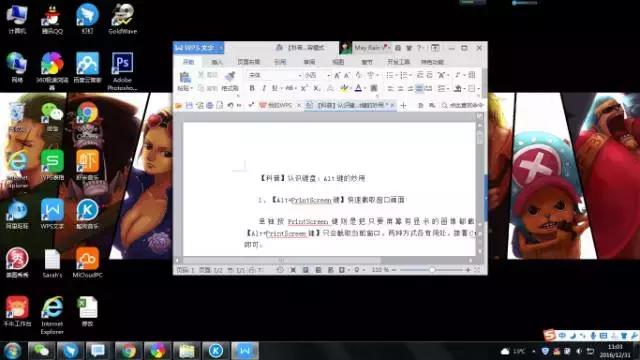Select align left paragraph button
The height and width of the screenshot is (360, 640).
tap(391, 89)
